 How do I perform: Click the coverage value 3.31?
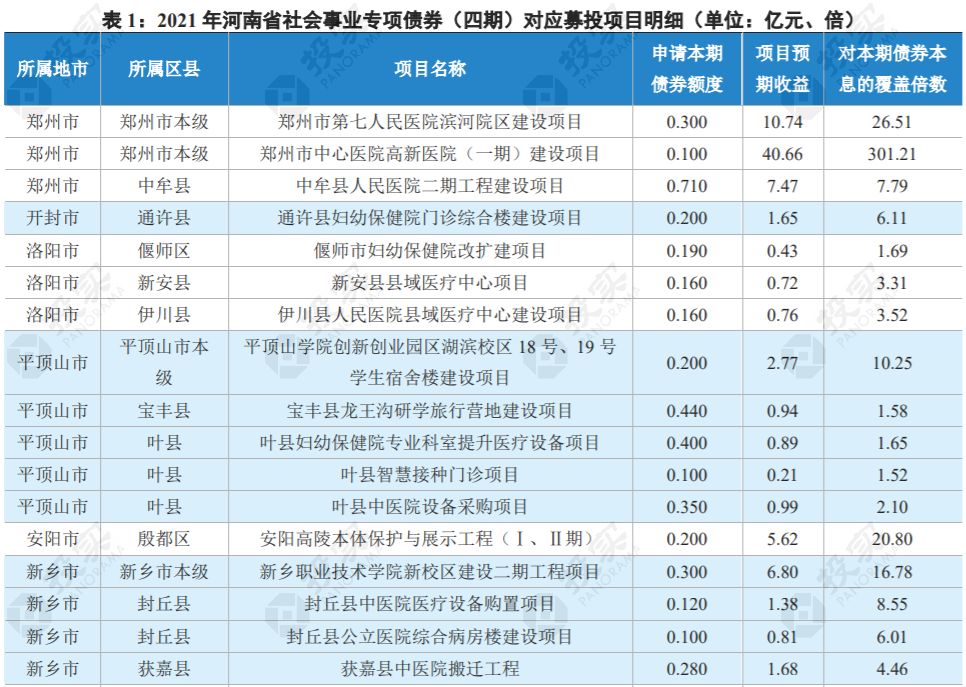(892, 283)
